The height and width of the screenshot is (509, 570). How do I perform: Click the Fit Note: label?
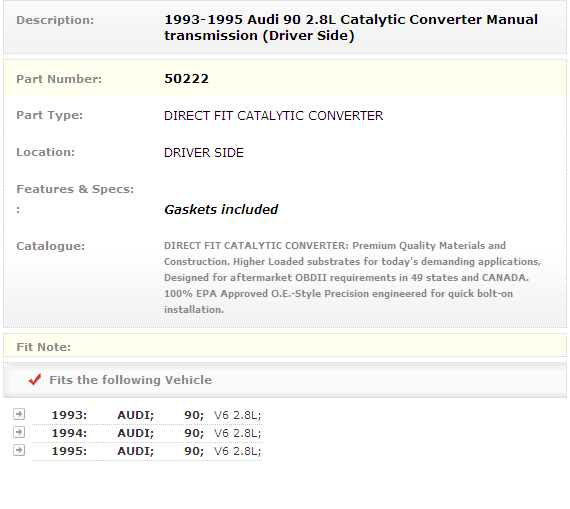click(x=44, y=347)
